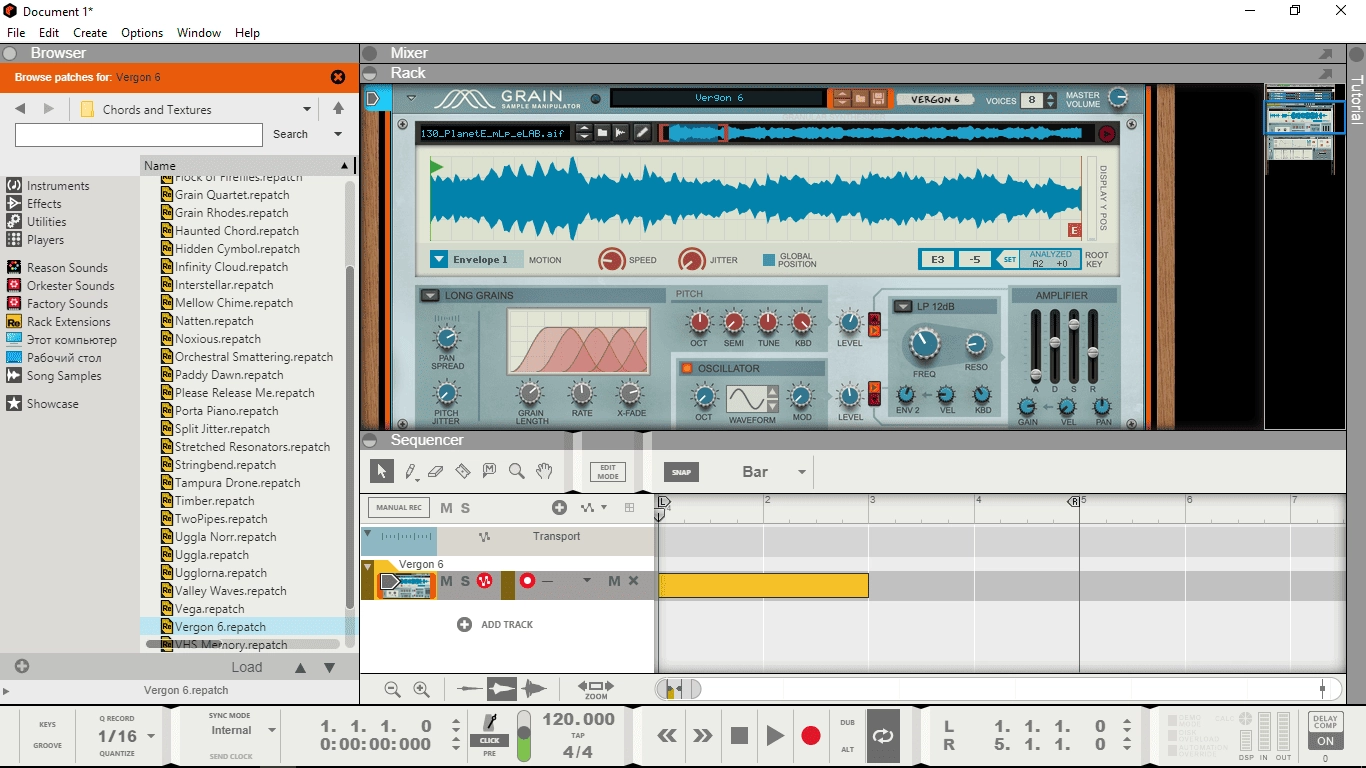Open the Options menu
The image size is (1366, 768).
[x=142, y=33]
